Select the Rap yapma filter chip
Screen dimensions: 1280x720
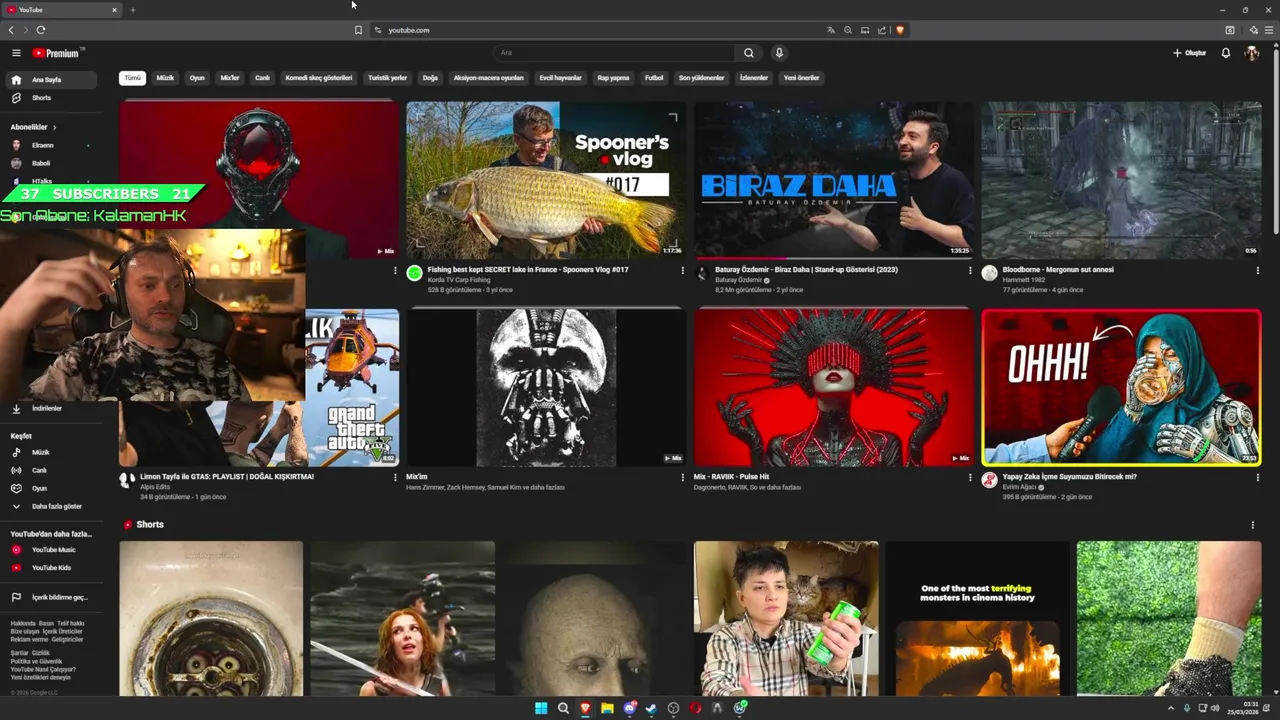click(x=613, y=78)
